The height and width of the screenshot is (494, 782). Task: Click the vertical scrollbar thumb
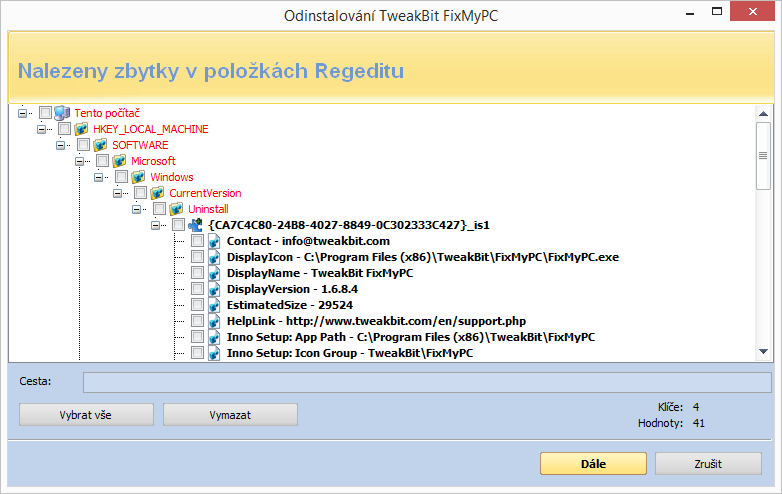[x=763, y=156]
